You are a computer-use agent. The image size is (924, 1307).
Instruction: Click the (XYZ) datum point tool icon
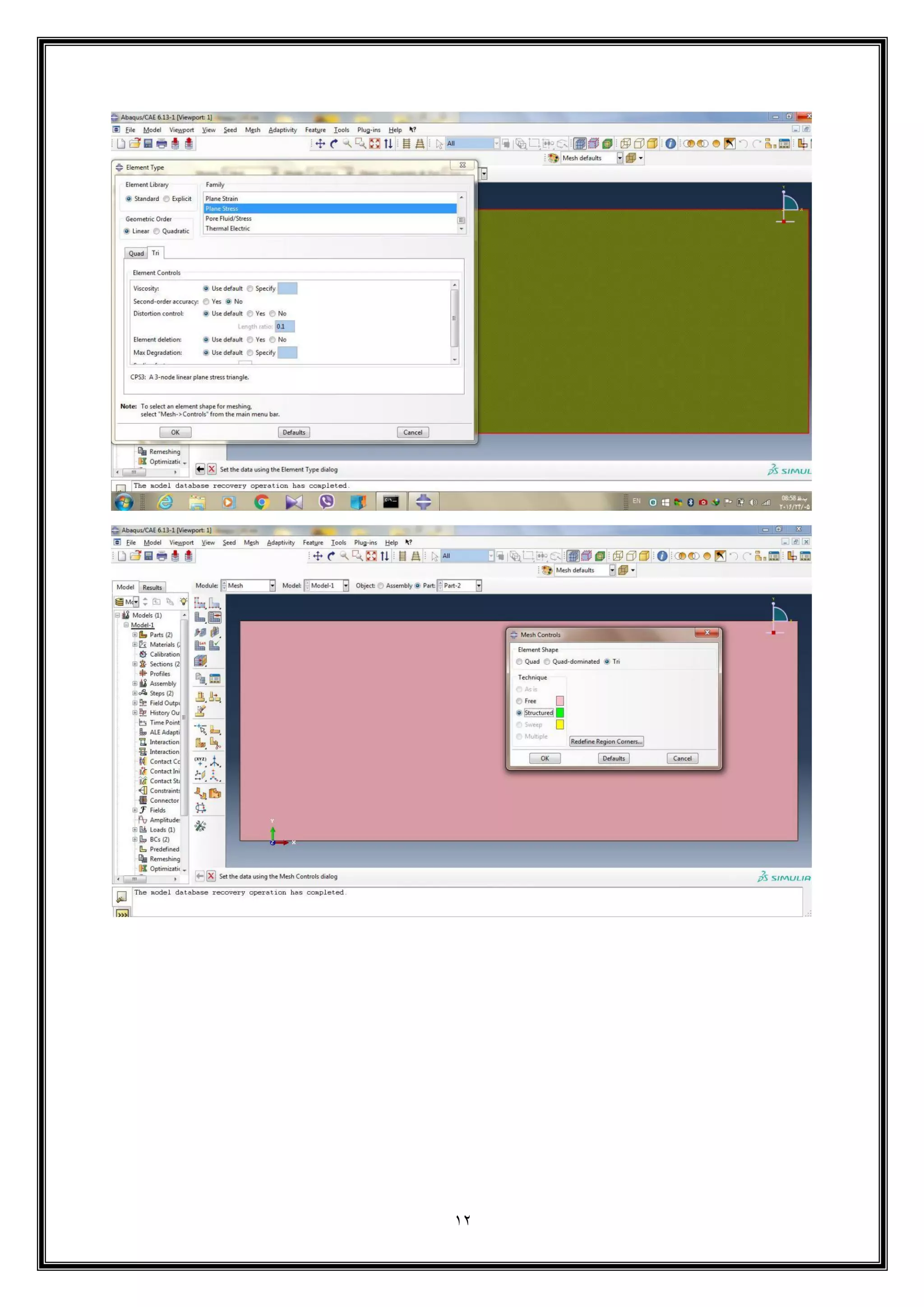pos(200,761)
